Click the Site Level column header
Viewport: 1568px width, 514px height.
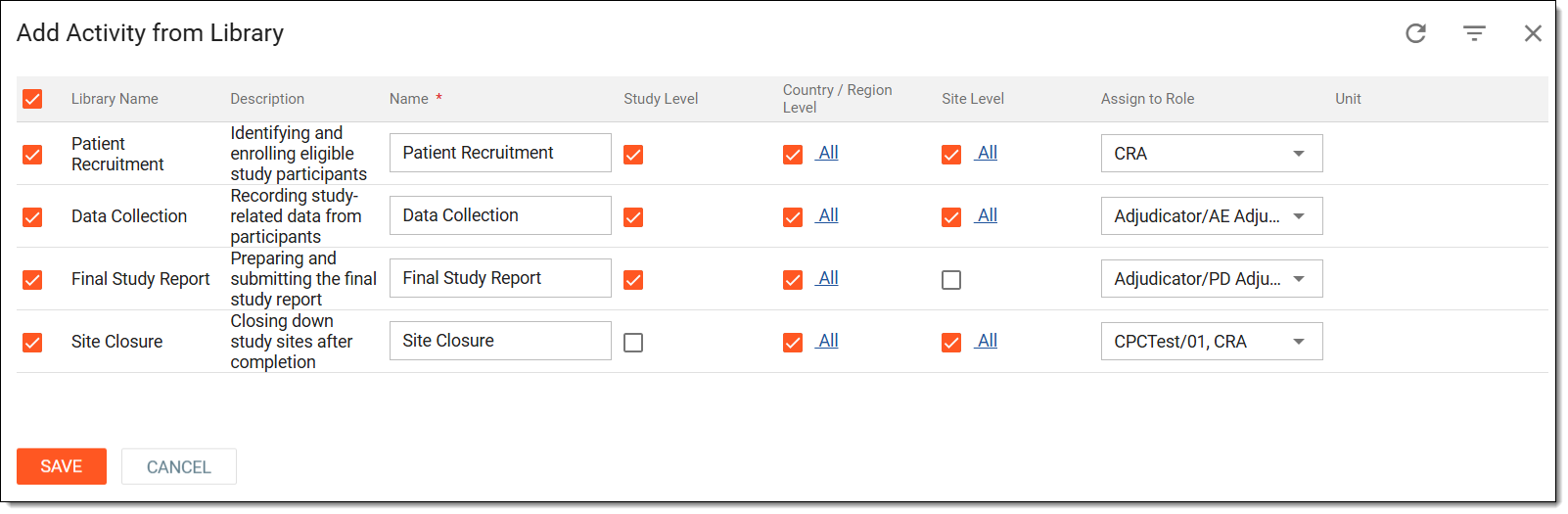point(973,99)
